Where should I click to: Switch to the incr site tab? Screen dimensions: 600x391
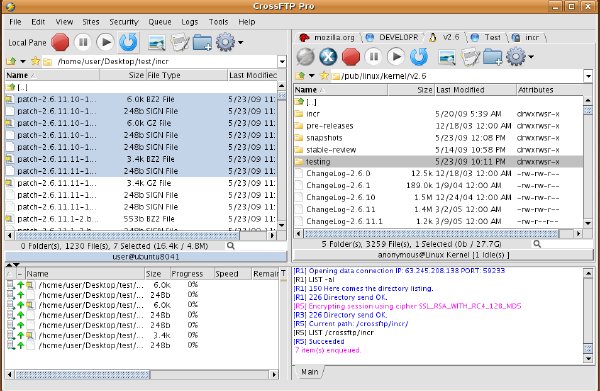click(527, 37)
